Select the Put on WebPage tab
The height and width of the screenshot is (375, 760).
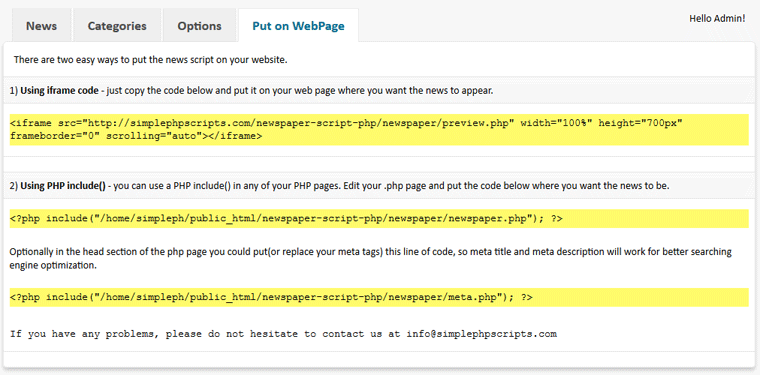(x=298, y=26)
